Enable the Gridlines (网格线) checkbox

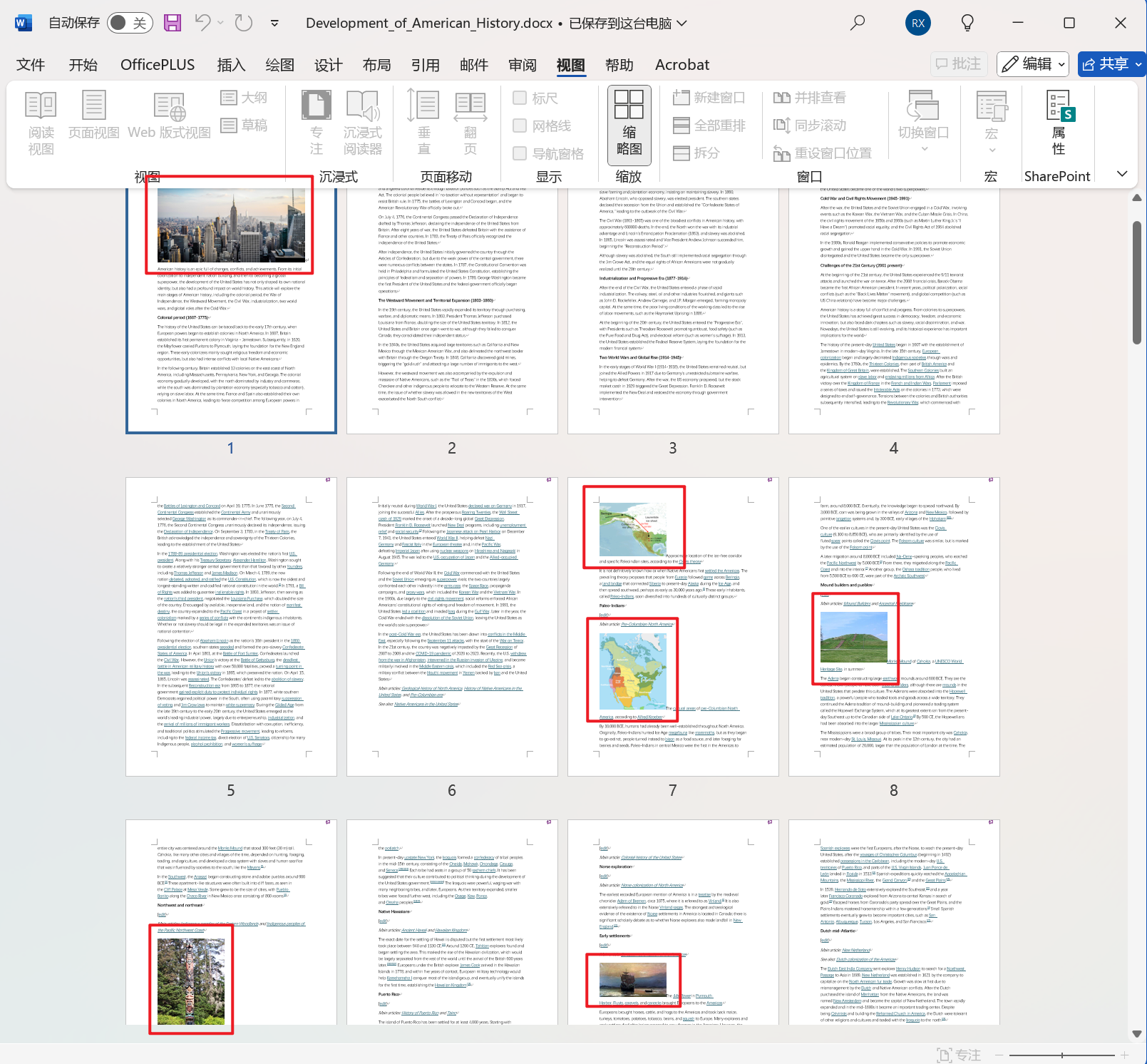[520, 126]
